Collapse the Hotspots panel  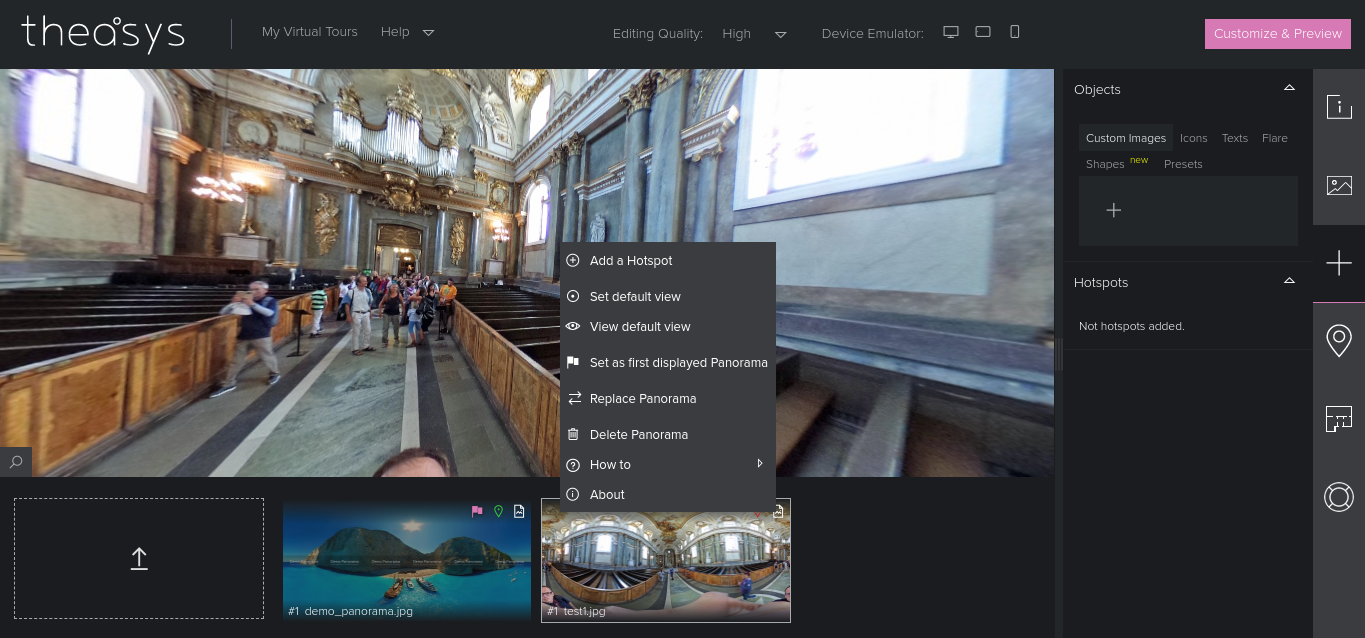click(1289, 281)
